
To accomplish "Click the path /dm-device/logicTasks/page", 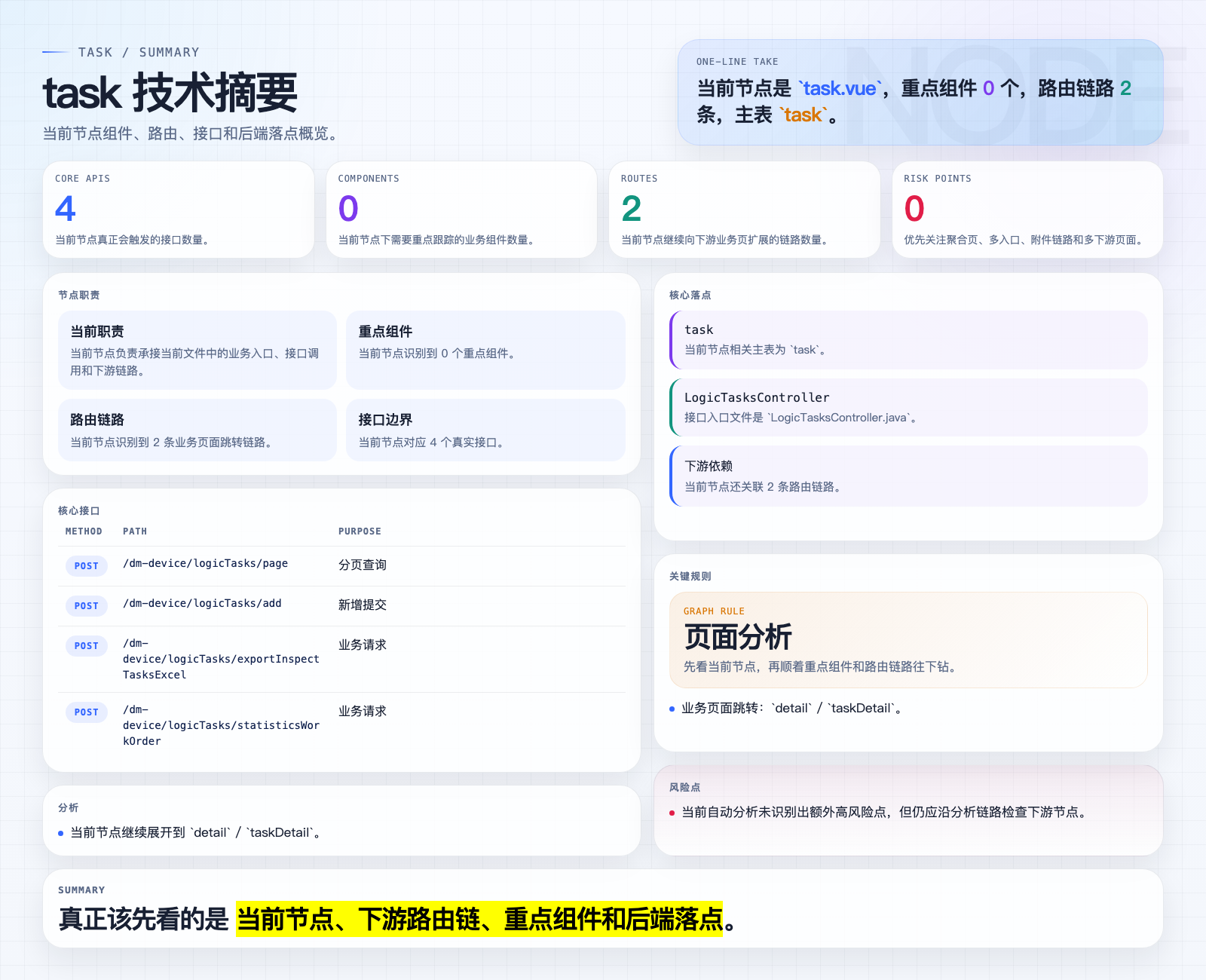I will point(205,563).
